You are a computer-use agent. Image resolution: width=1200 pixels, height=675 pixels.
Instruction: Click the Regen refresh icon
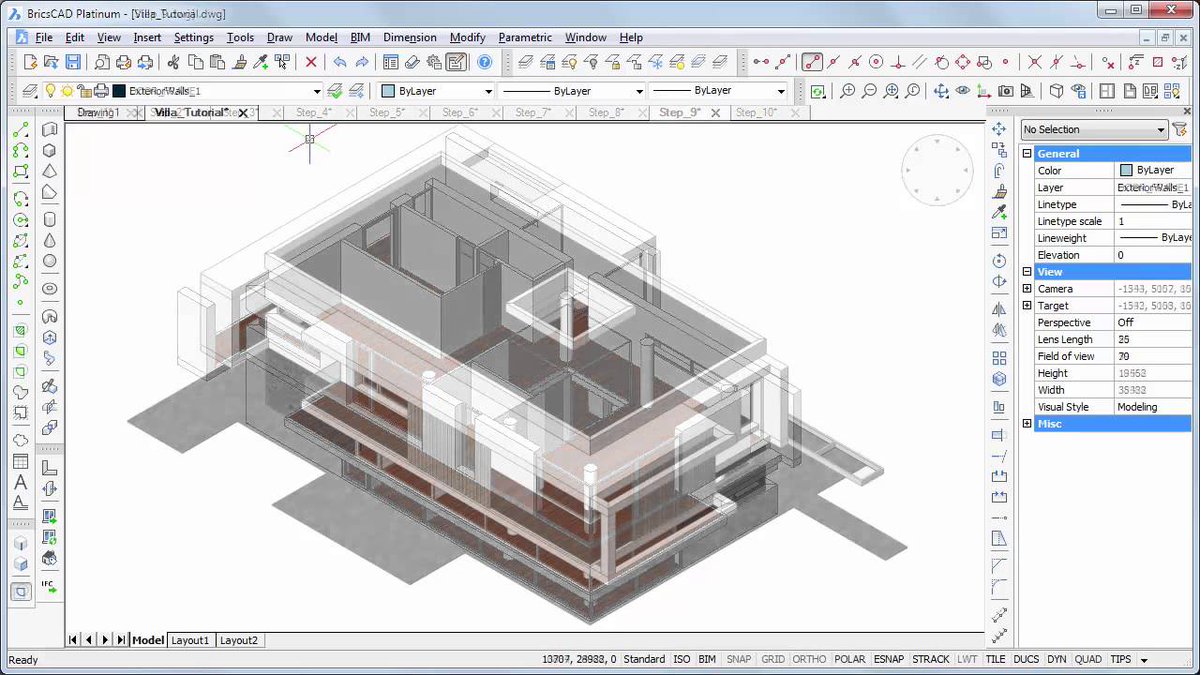click(x=818, y=91)
